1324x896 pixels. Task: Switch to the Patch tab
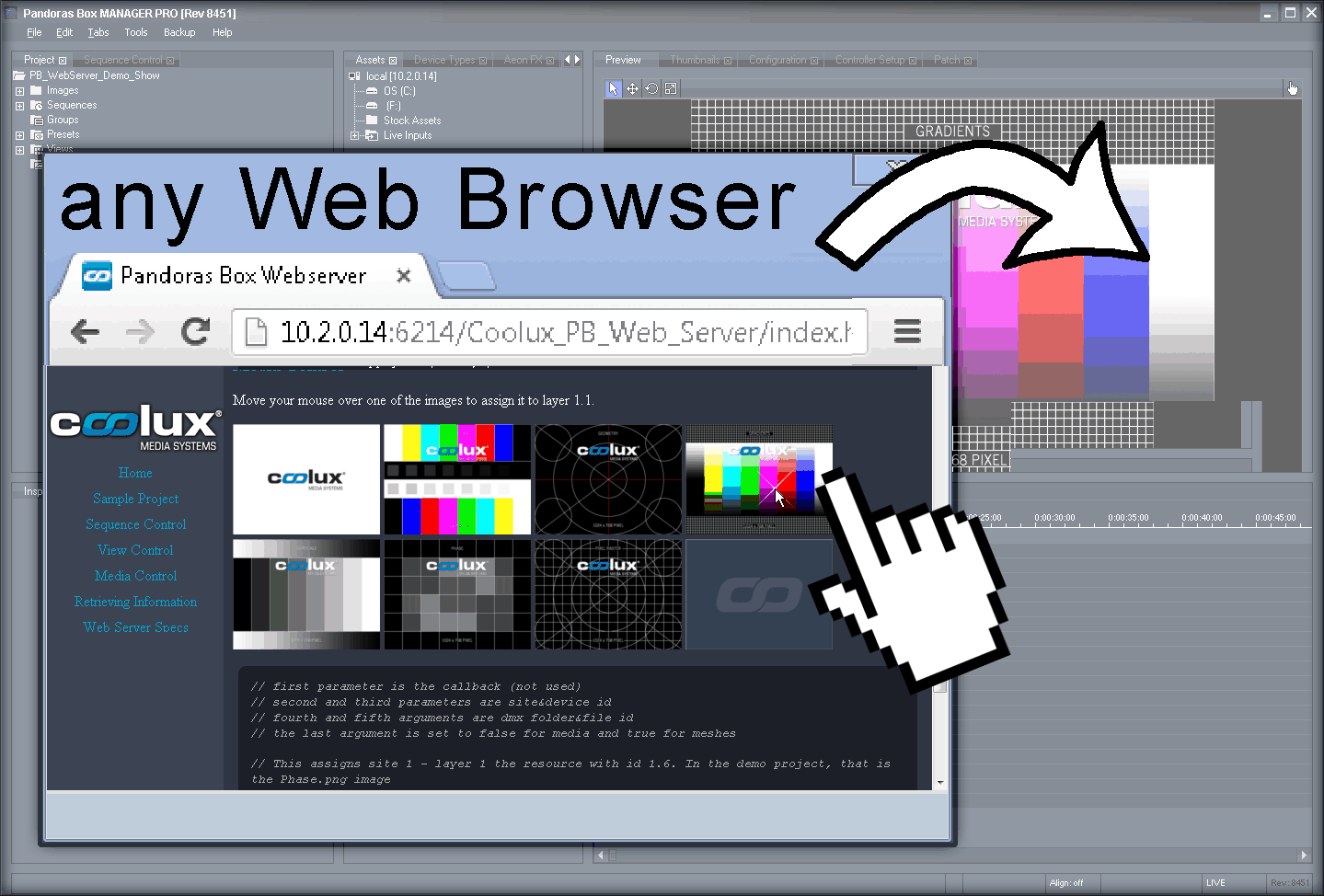point(947,60)
